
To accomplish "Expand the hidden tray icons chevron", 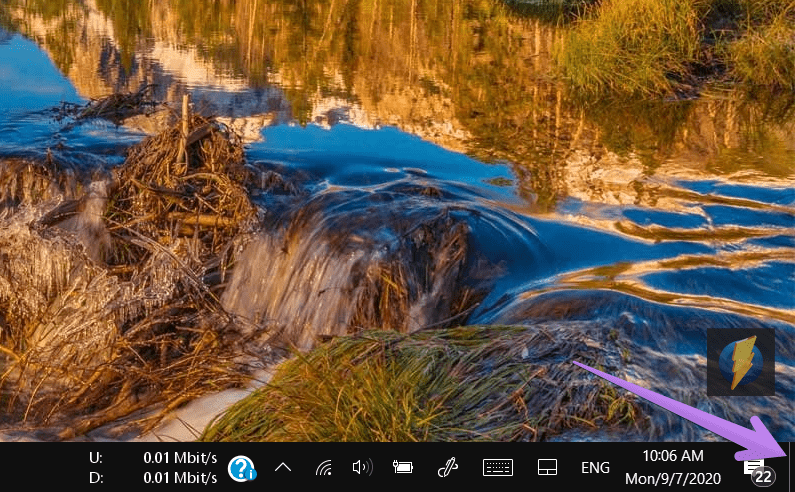I will [x=283, y=468].
